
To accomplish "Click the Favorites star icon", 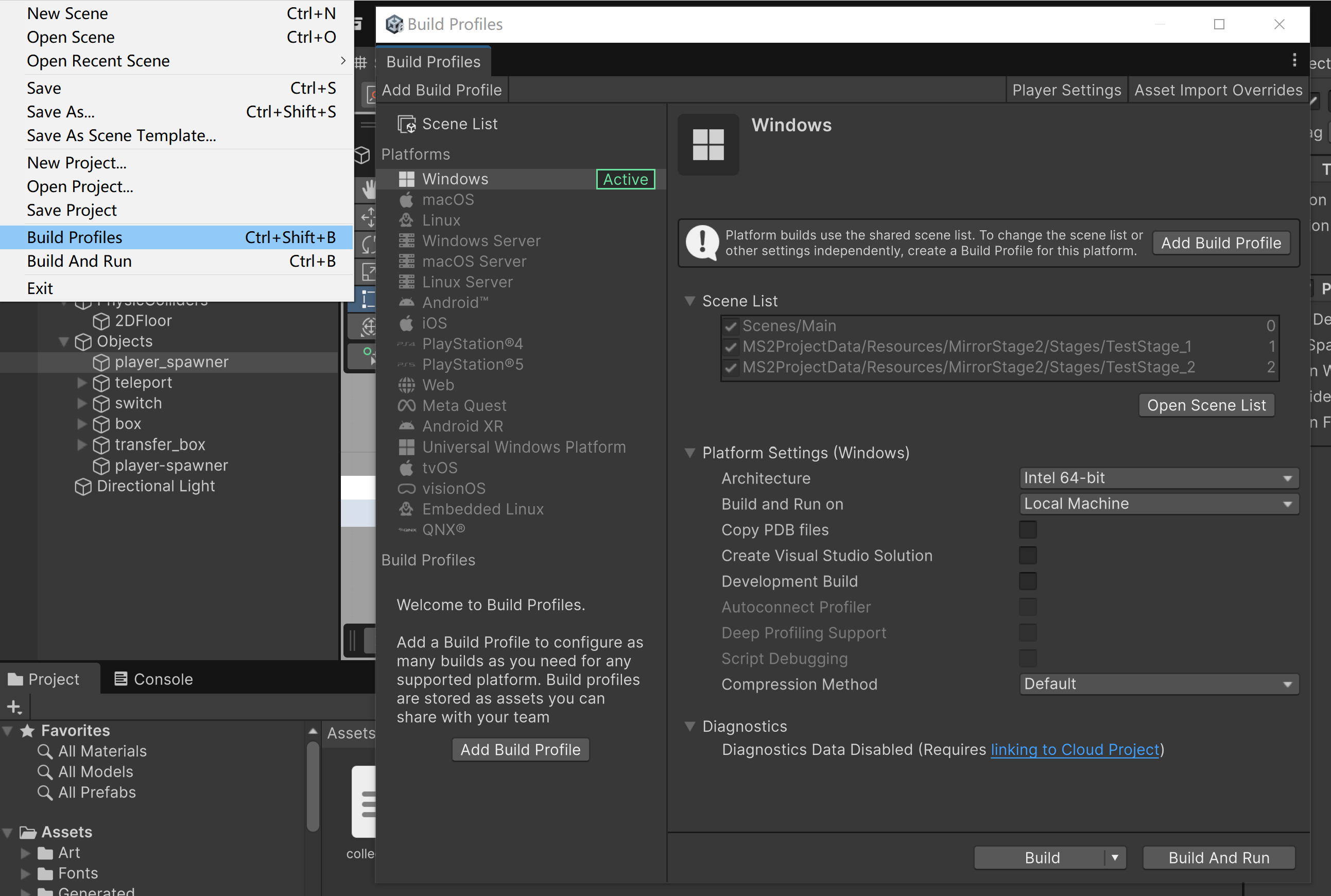I will tap(27, 731).
